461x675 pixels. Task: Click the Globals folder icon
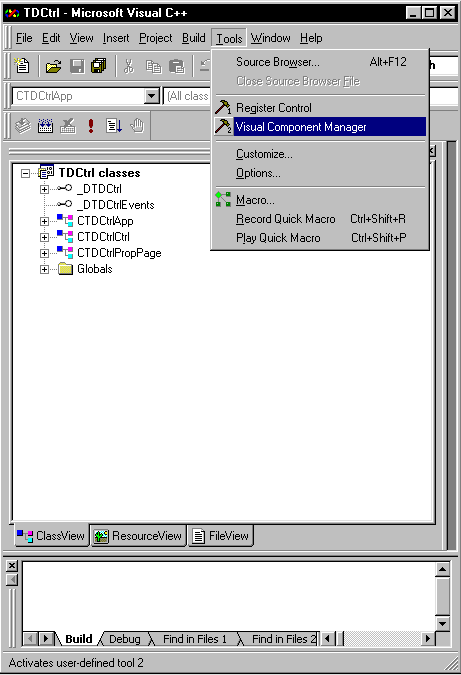pos(65,269)
